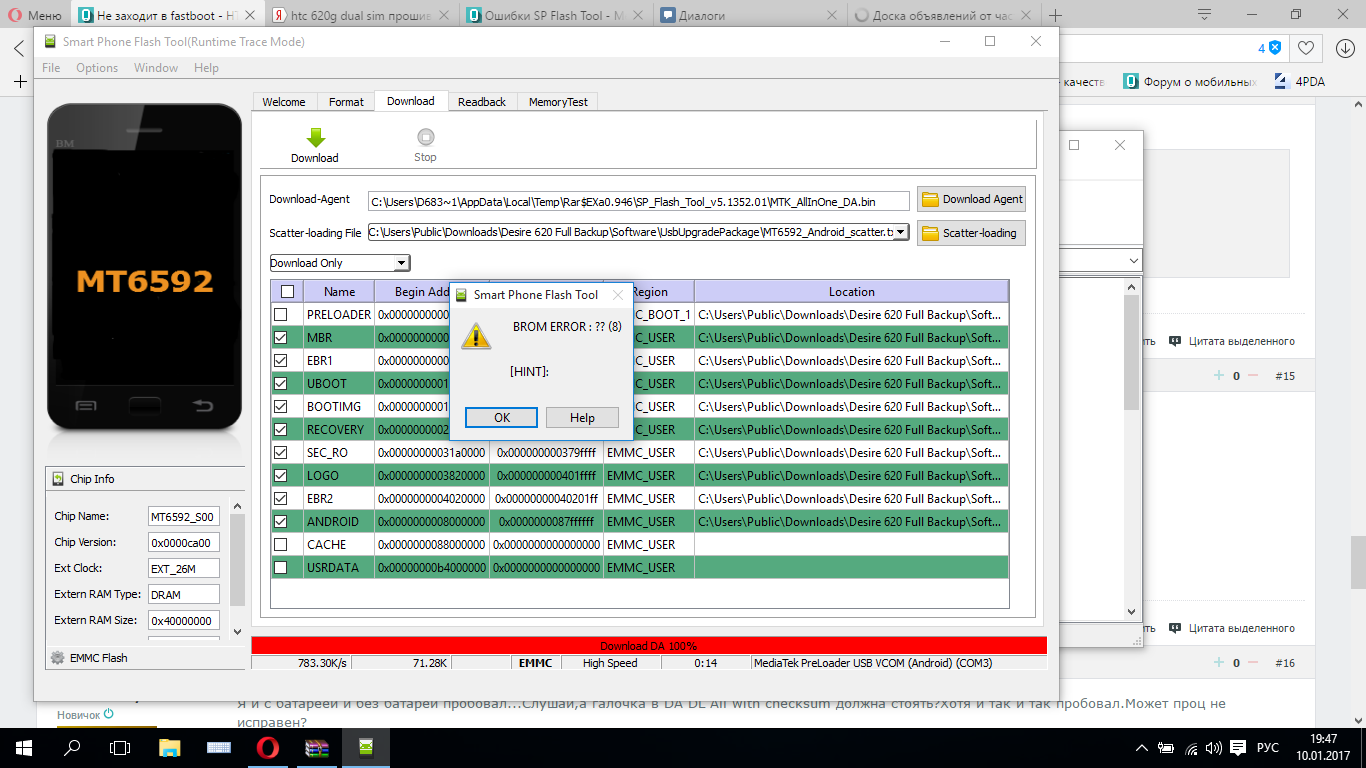1366x768 pixels.
Task: Uncheck the ANDROID partition checkbox
Action: (x=281, y=521)
